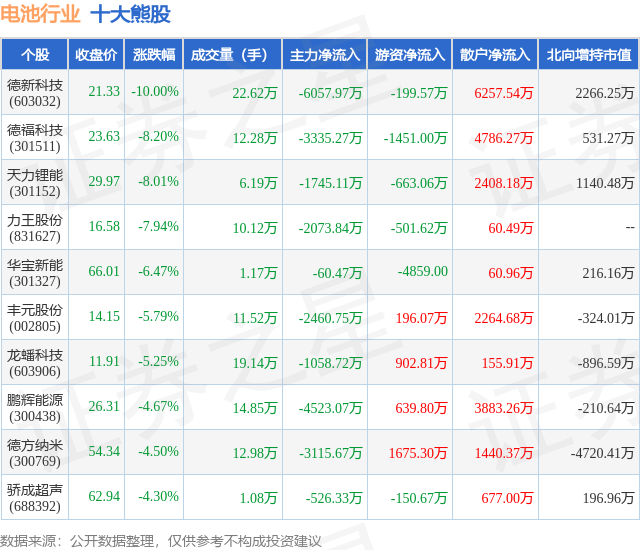Click closing price 62.94
The width and height of the screenshot is (640, 550).
click(104, 496)
